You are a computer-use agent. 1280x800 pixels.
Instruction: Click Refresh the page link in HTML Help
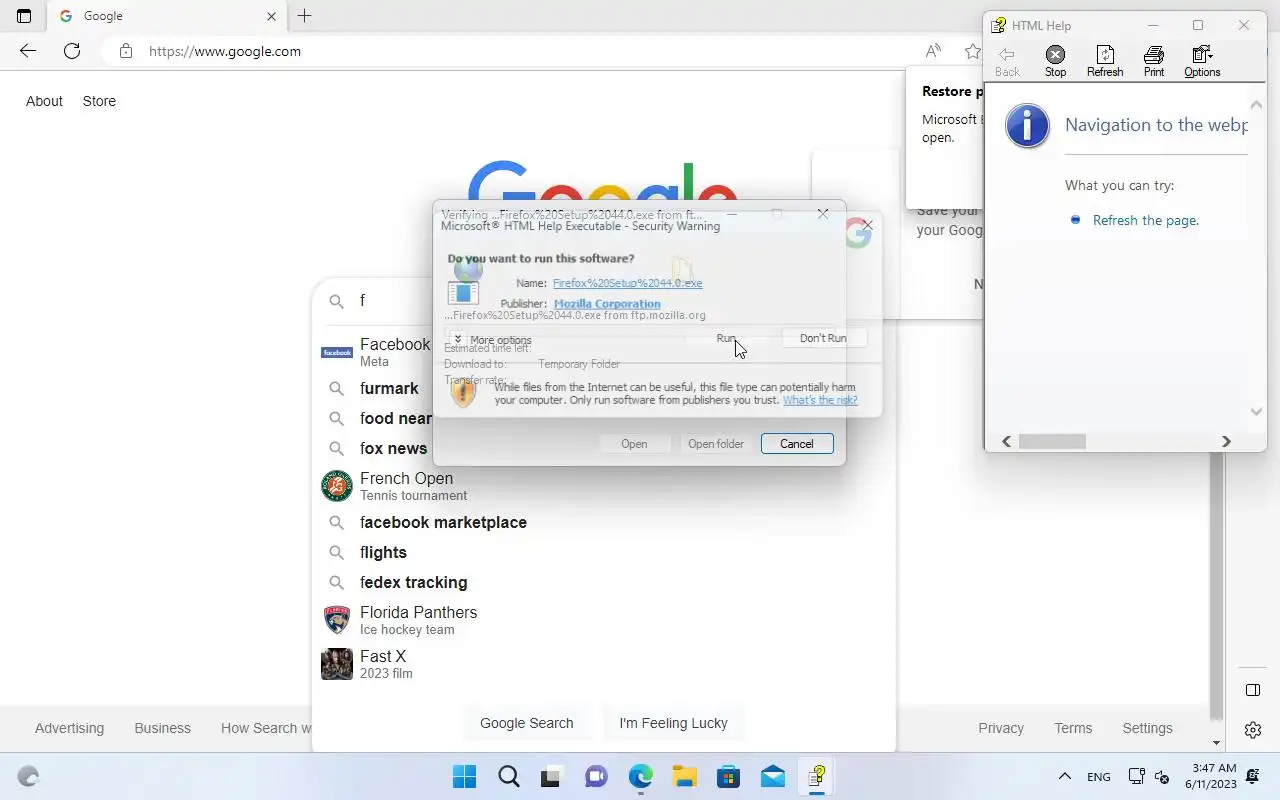click(1146, 220)
